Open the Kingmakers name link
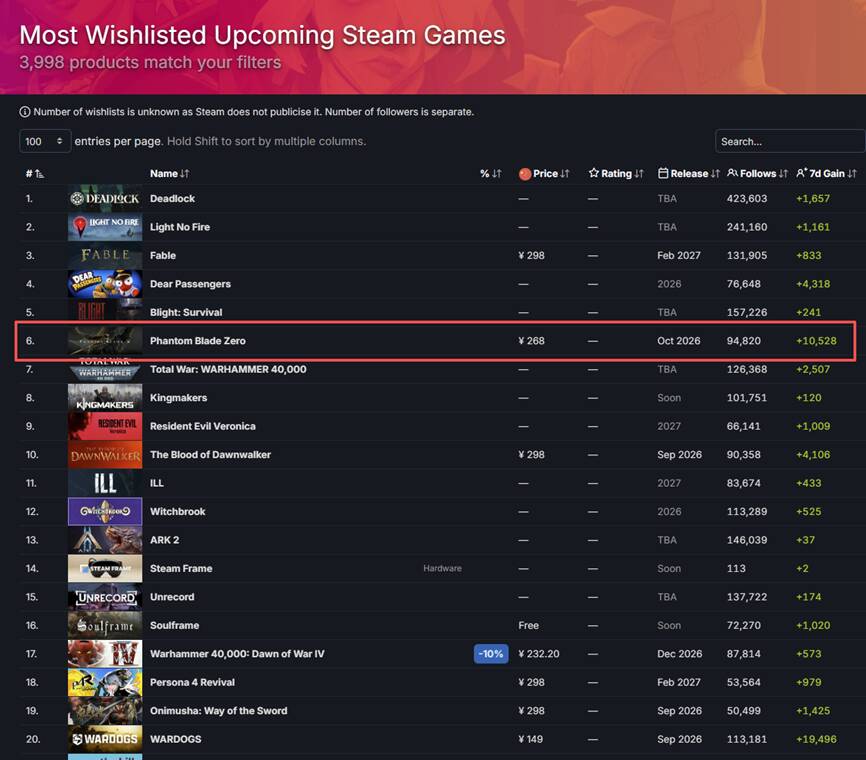Image resolution: width=866 pixels, height=760 pixels. coord(178,398)
